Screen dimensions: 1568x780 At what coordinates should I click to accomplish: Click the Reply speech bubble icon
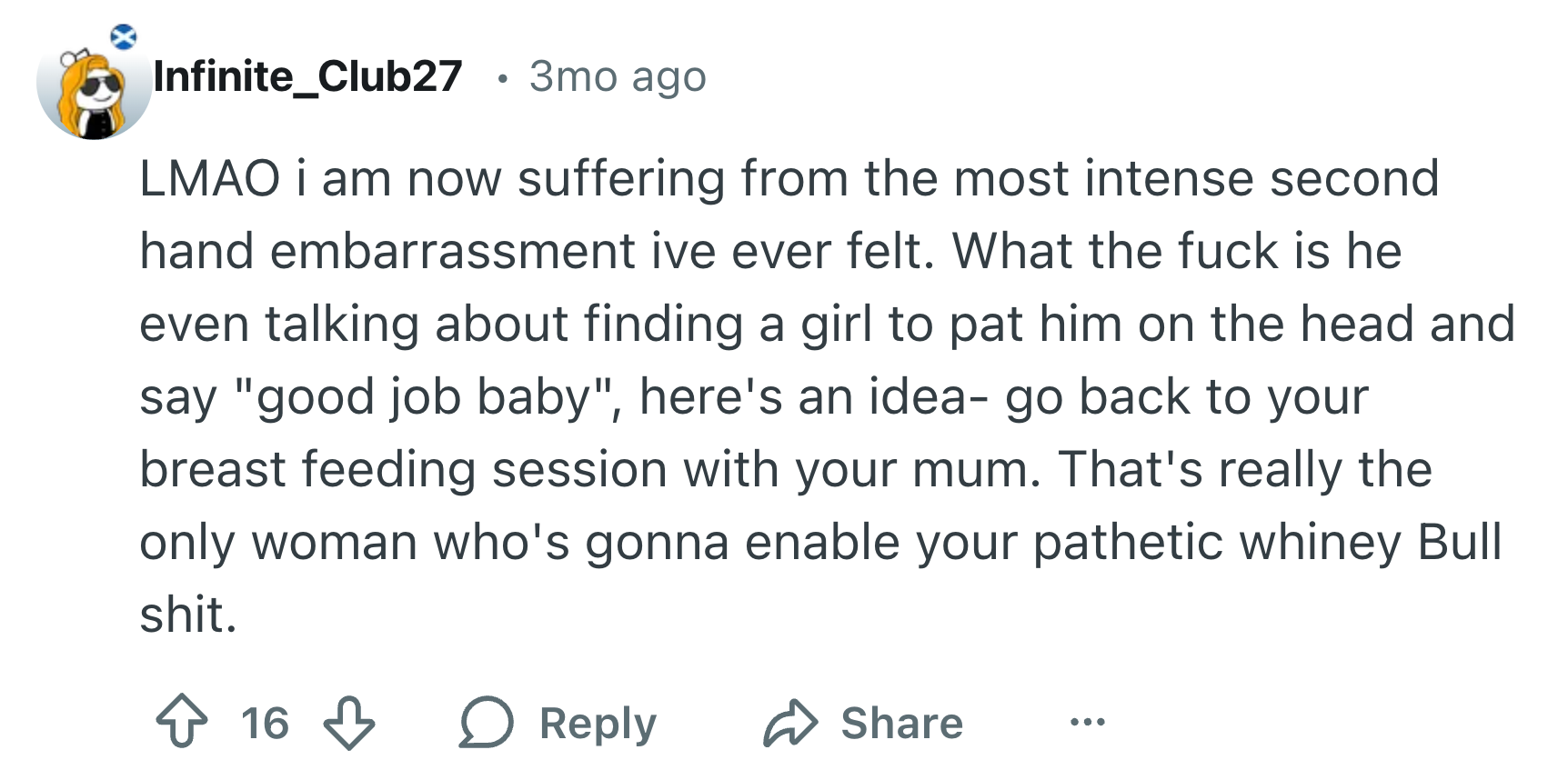click(487, 723)
